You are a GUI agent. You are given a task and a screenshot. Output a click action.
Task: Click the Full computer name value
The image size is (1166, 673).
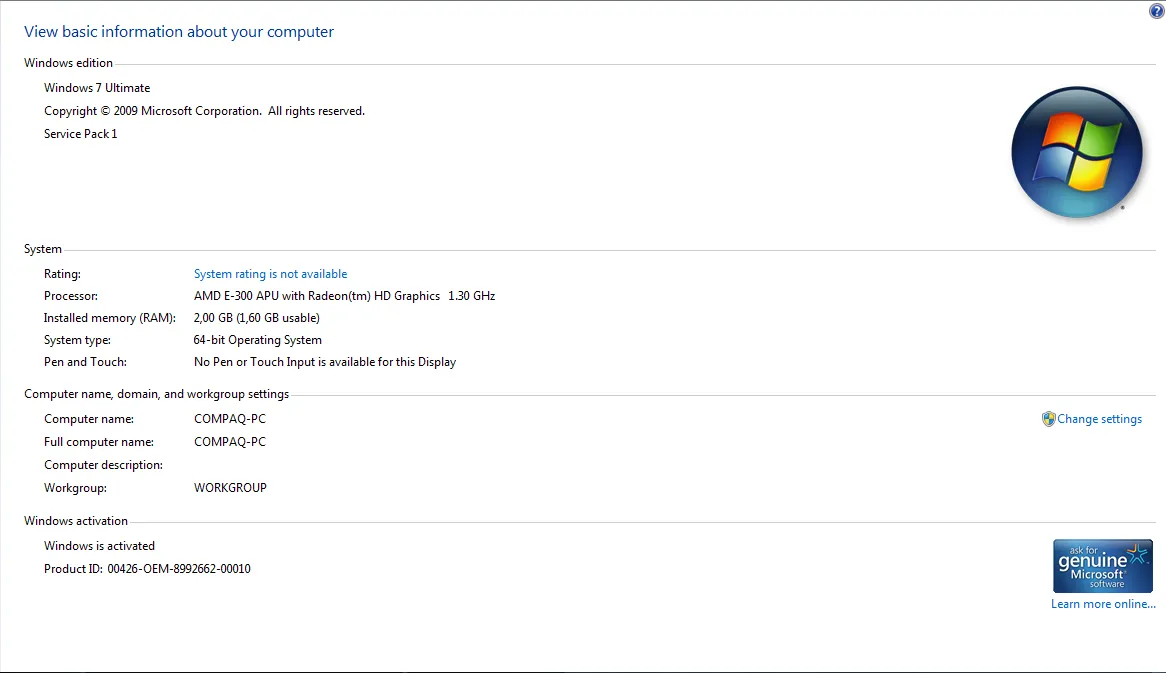230,442
